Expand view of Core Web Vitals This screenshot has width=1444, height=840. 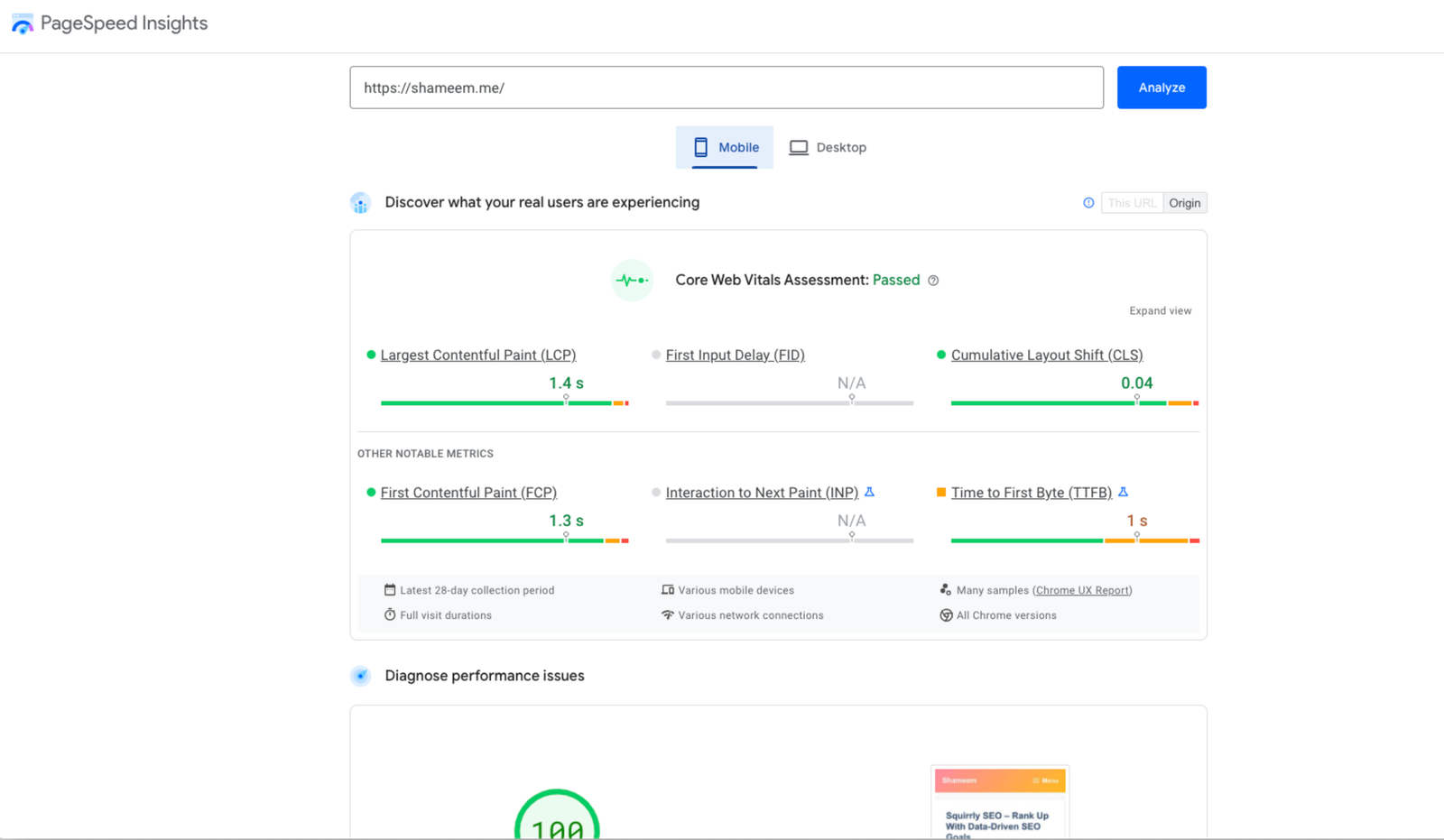1160,310
